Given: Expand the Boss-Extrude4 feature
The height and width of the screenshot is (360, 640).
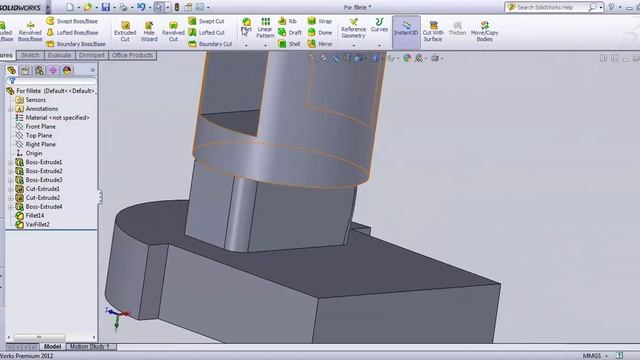Looking at the screenshot, I should point(10,207).
